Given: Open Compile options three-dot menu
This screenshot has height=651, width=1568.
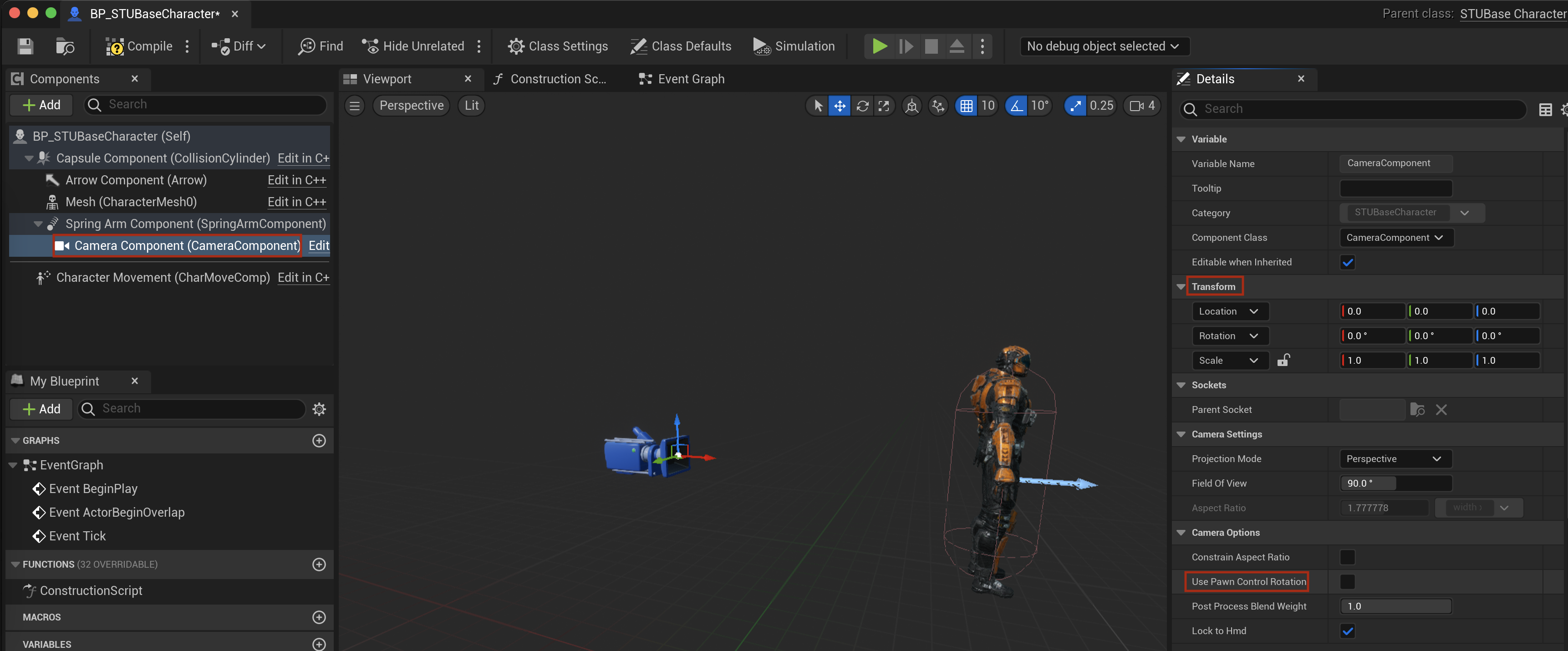Looking at the screenshot, I should click(188, 46).
